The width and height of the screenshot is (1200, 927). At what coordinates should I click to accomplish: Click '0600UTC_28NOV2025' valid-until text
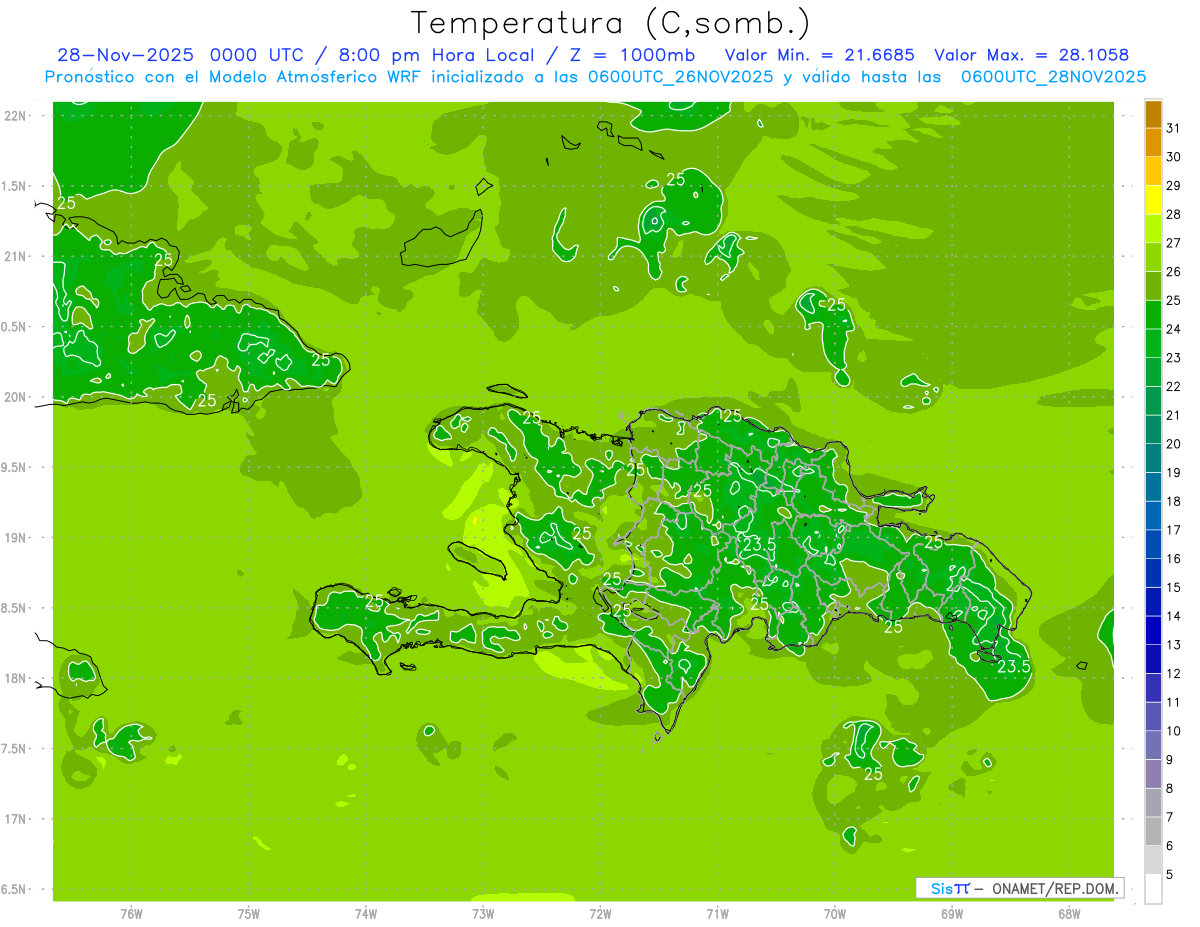(1053, 77)
